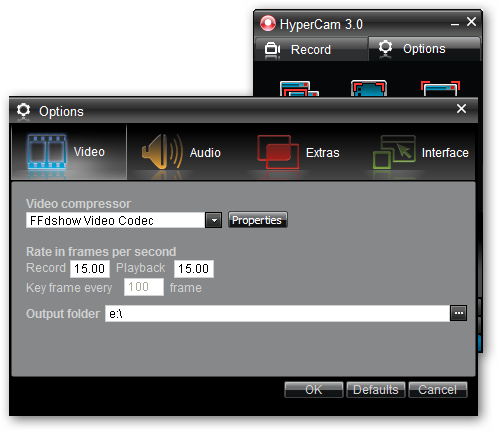Click the green Interface cursor icon
This screenshot has height=431, width=498.
(394, 152)
